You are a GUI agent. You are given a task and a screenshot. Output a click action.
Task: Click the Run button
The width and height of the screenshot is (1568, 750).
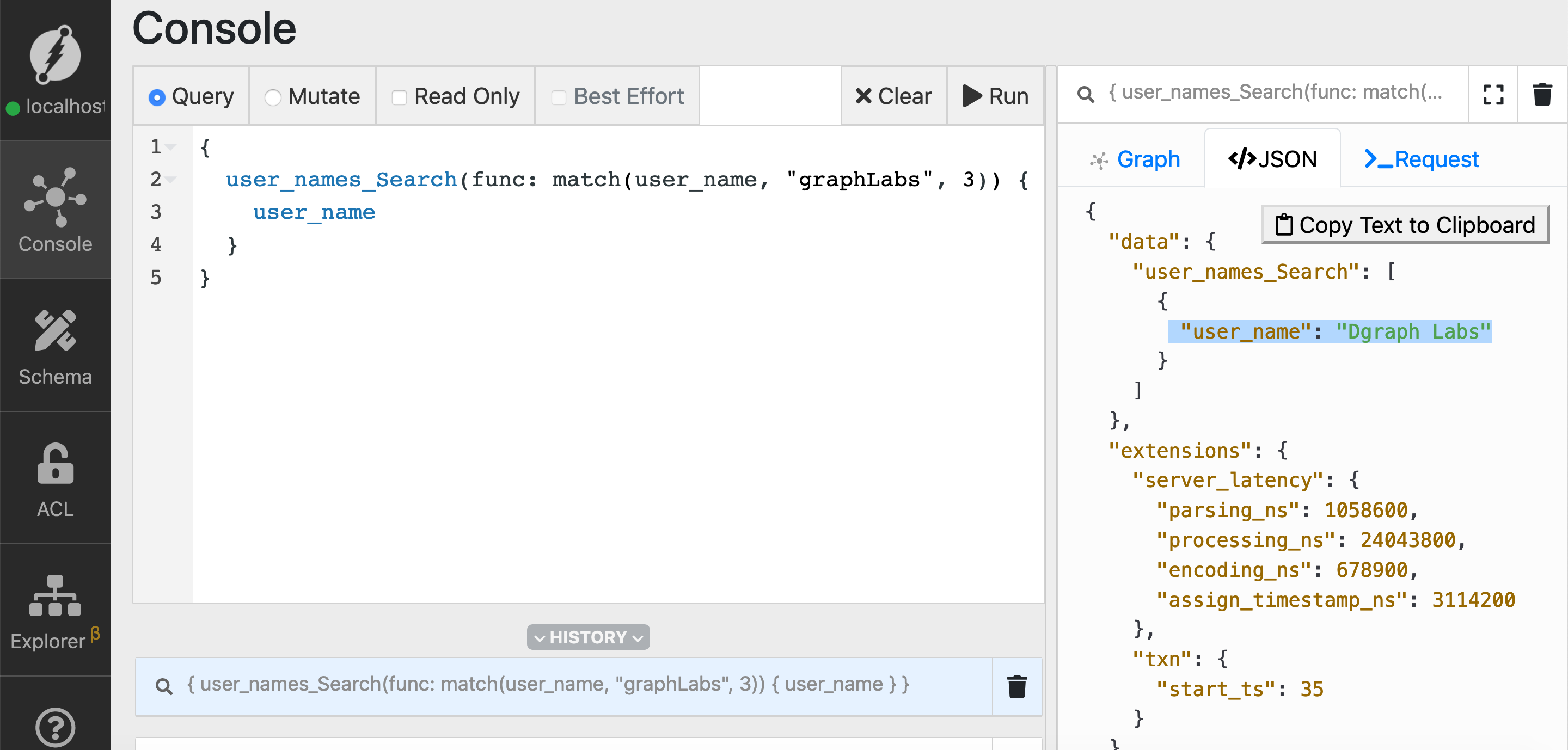coord(995,96)
